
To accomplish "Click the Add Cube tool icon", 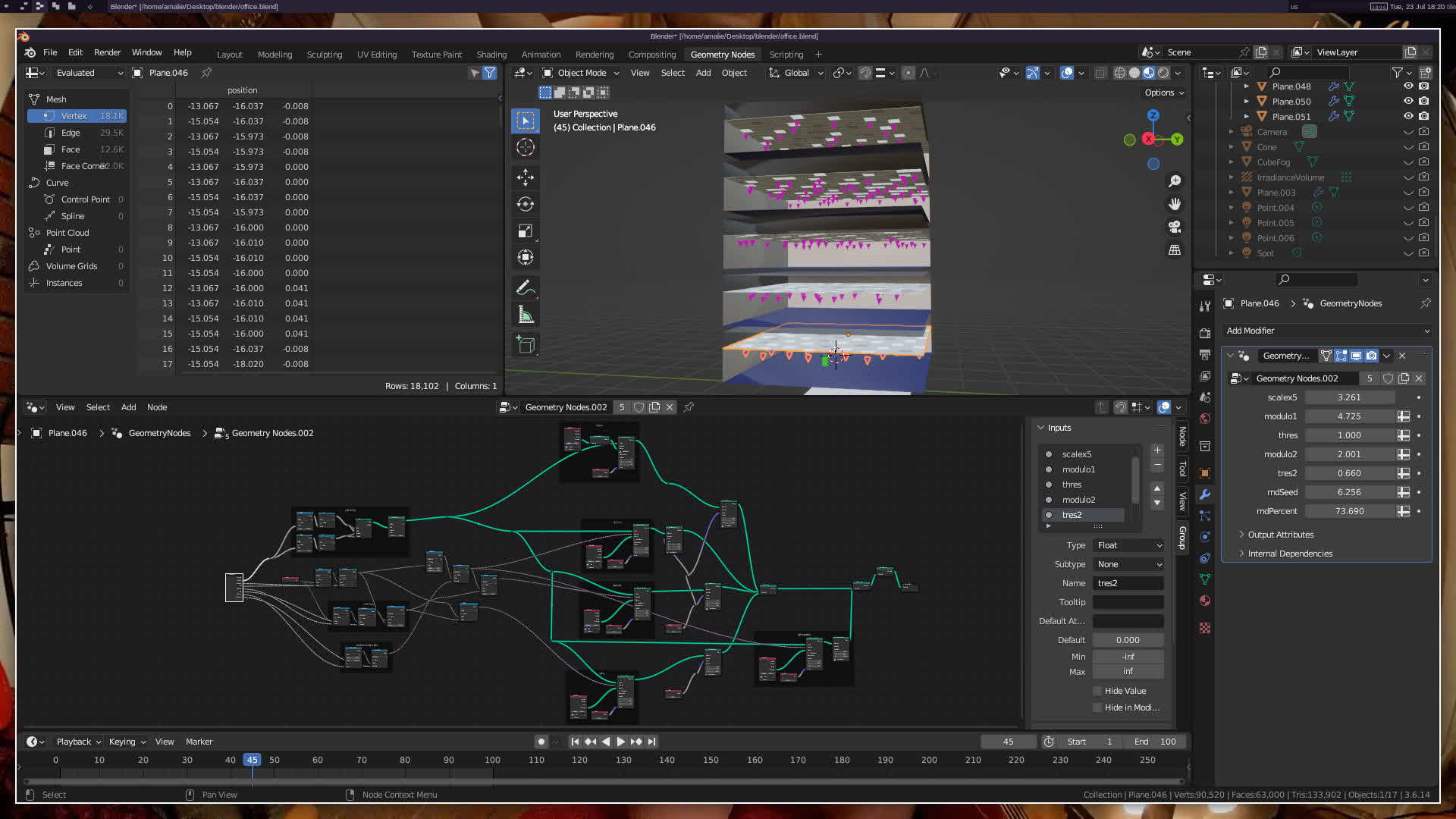I will point(526,345).
